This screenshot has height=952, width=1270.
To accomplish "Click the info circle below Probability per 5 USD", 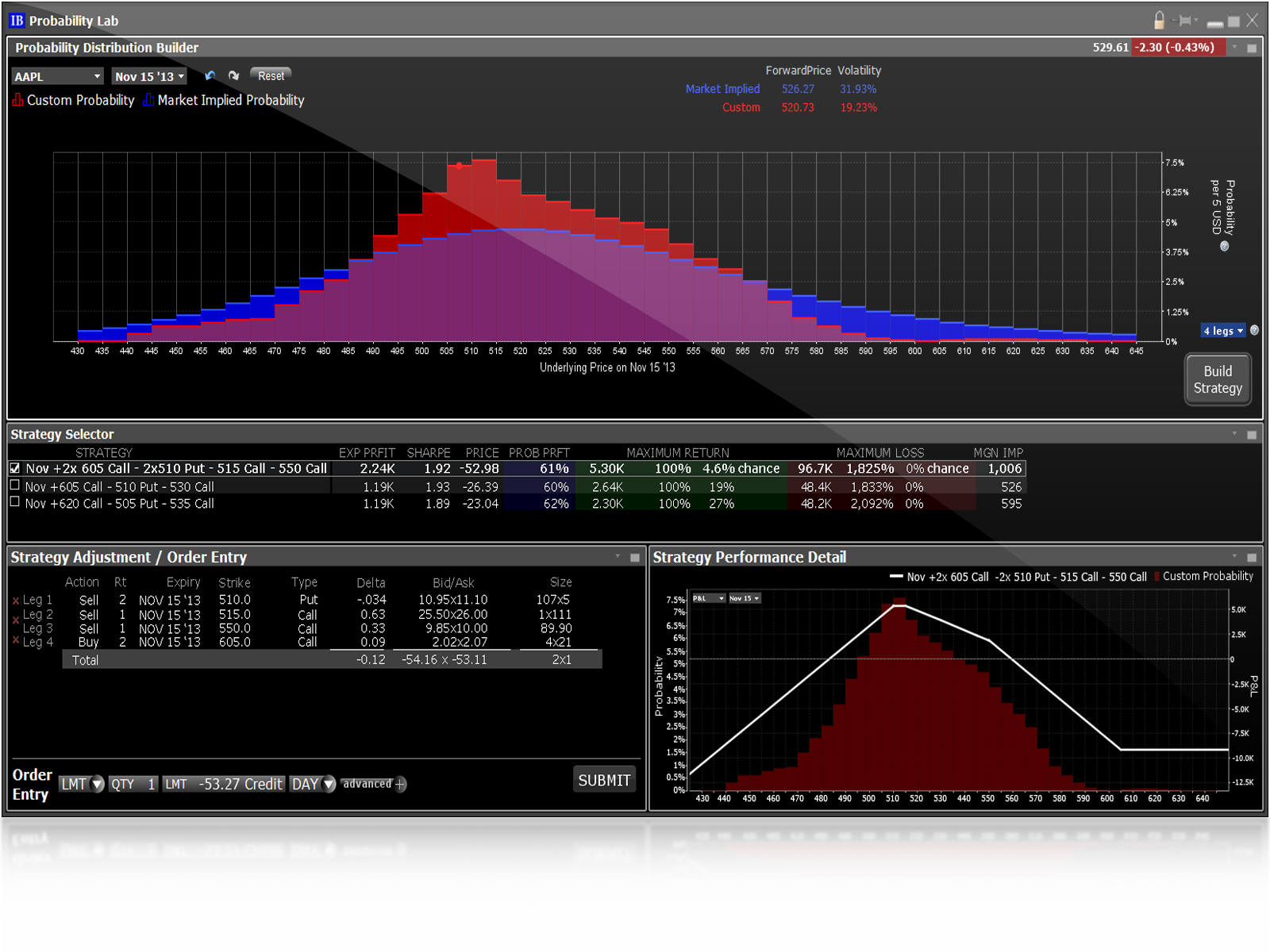I will (1224, 247).
